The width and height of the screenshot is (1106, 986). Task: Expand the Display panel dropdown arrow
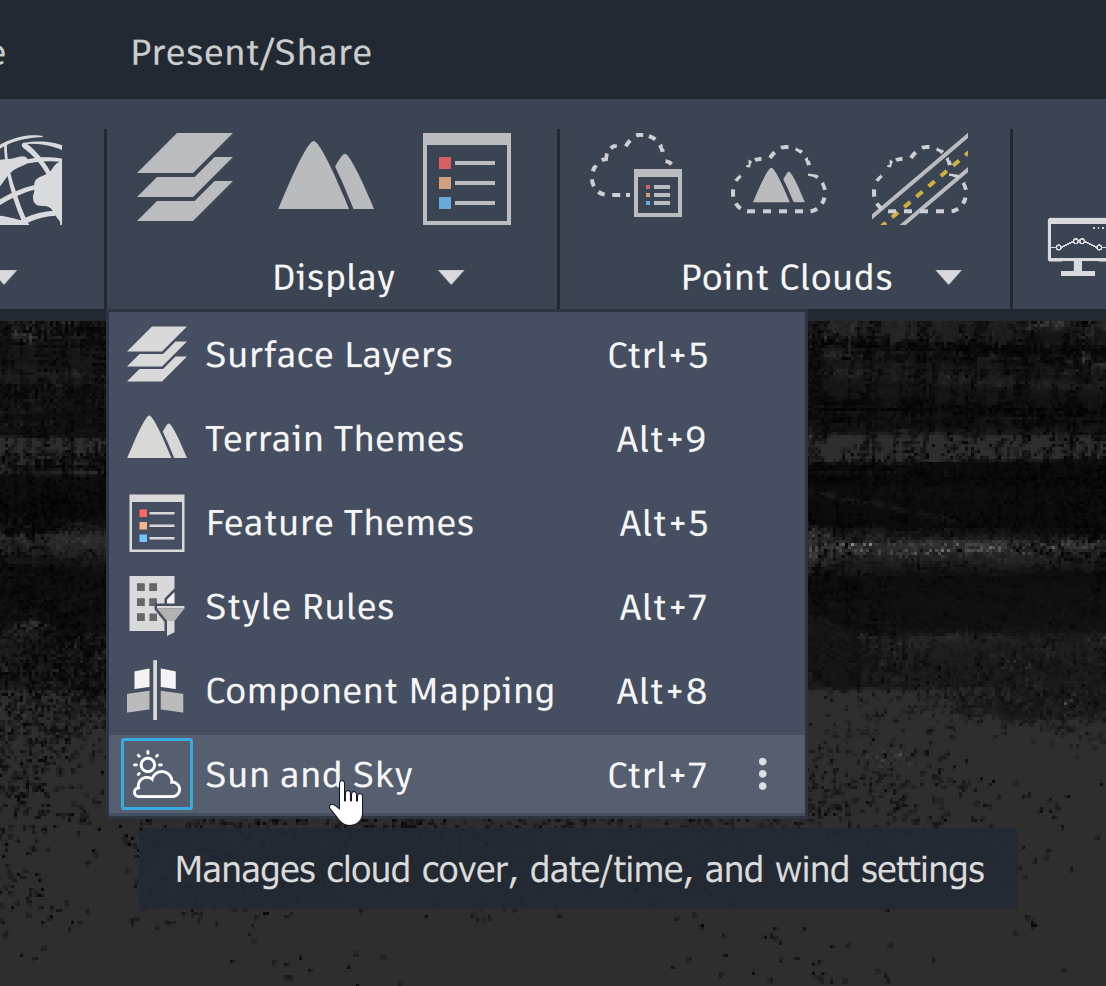coord(451,277)
